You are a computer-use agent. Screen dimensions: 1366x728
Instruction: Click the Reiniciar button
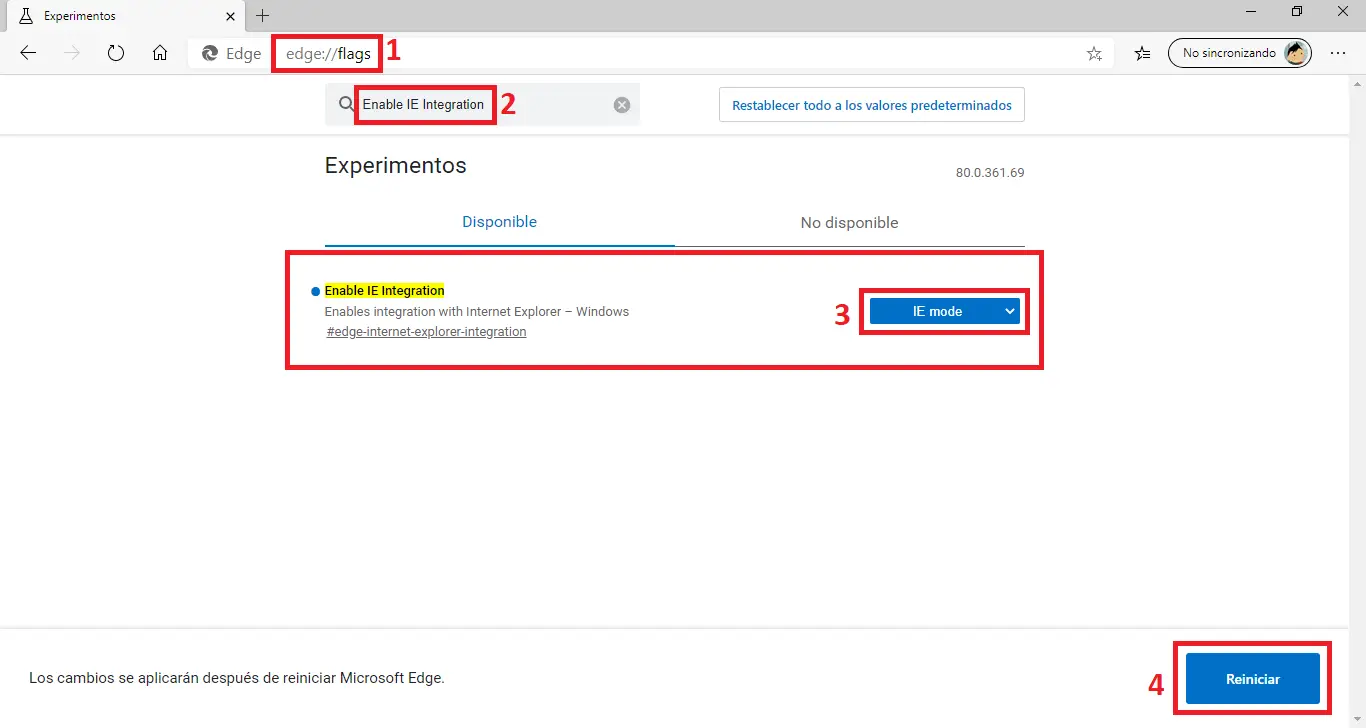point(1252,678)
